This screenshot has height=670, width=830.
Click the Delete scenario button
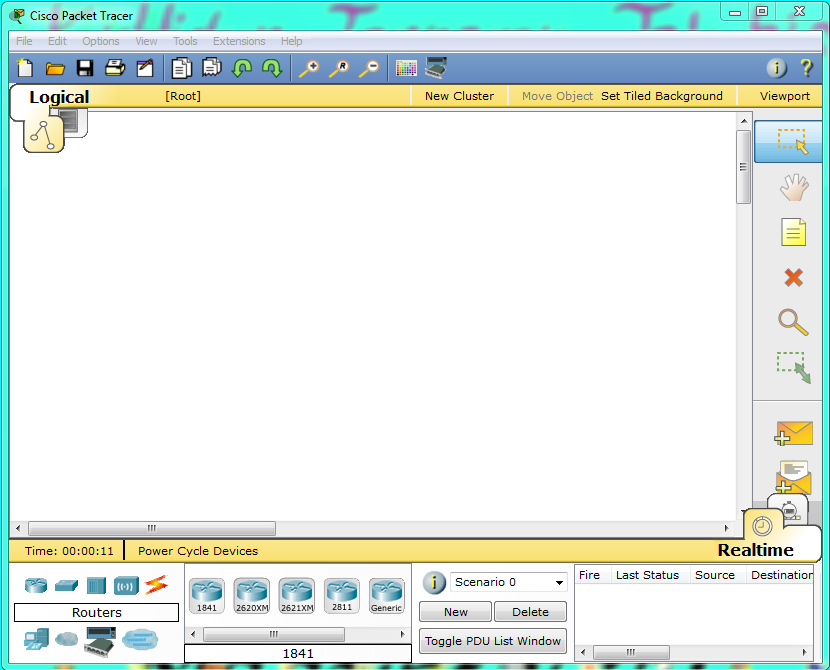pyautogui.click(x=530, y=612)
